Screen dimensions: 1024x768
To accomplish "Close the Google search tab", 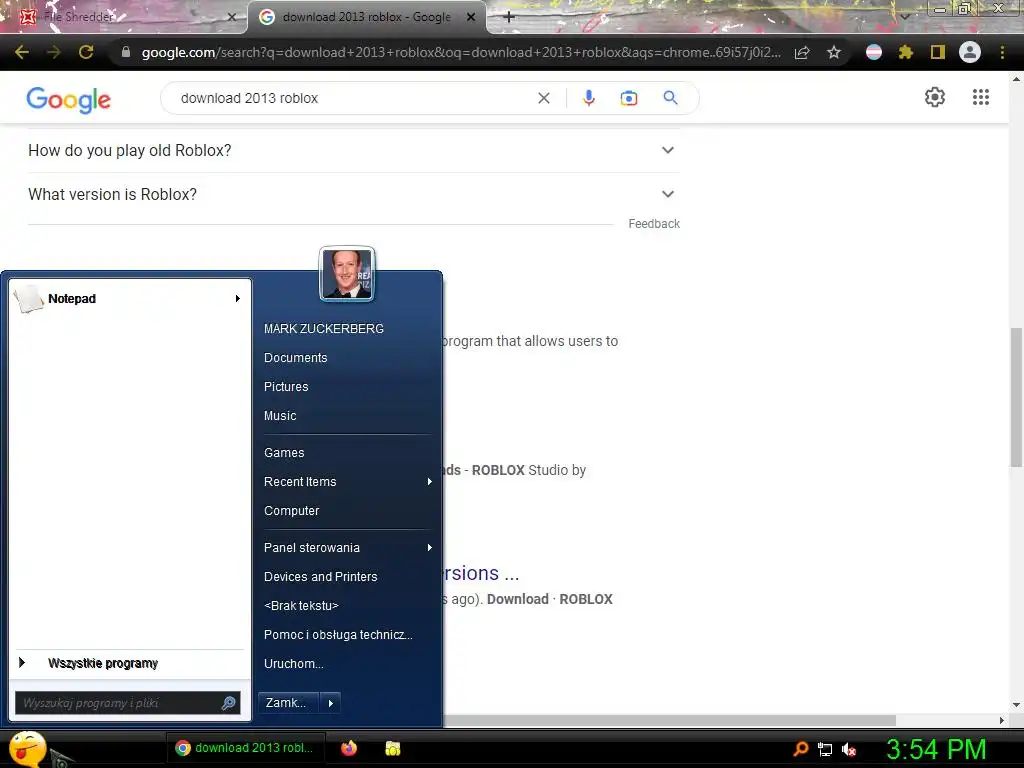I will [471, 17].
